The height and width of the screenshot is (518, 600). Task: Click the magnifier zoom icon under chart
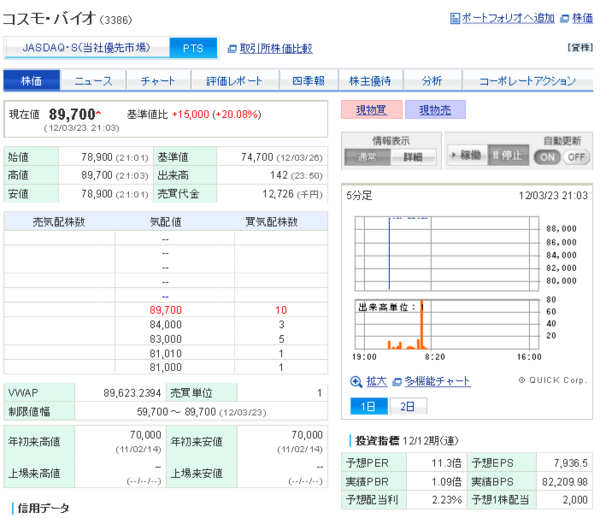pos(356,382)
